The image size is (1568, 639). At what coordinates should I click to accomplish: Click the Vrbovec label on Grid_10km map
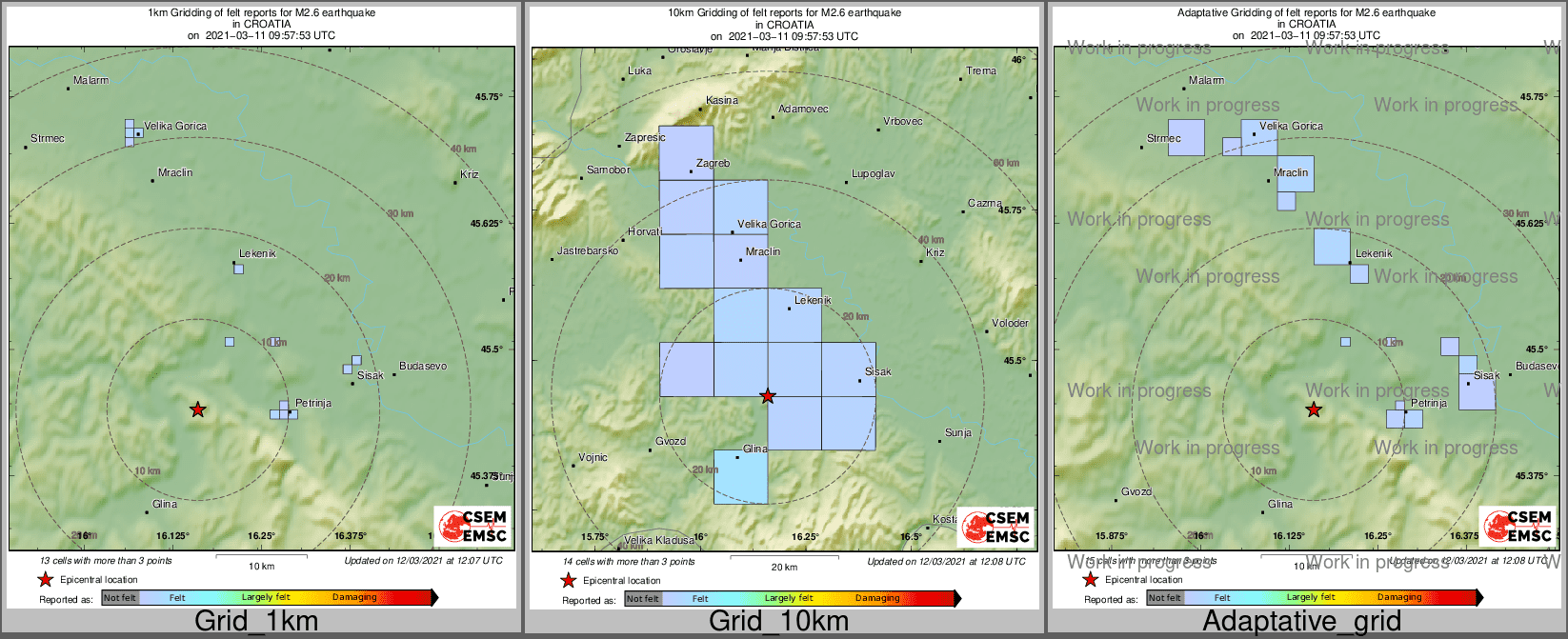pos(903,121)
